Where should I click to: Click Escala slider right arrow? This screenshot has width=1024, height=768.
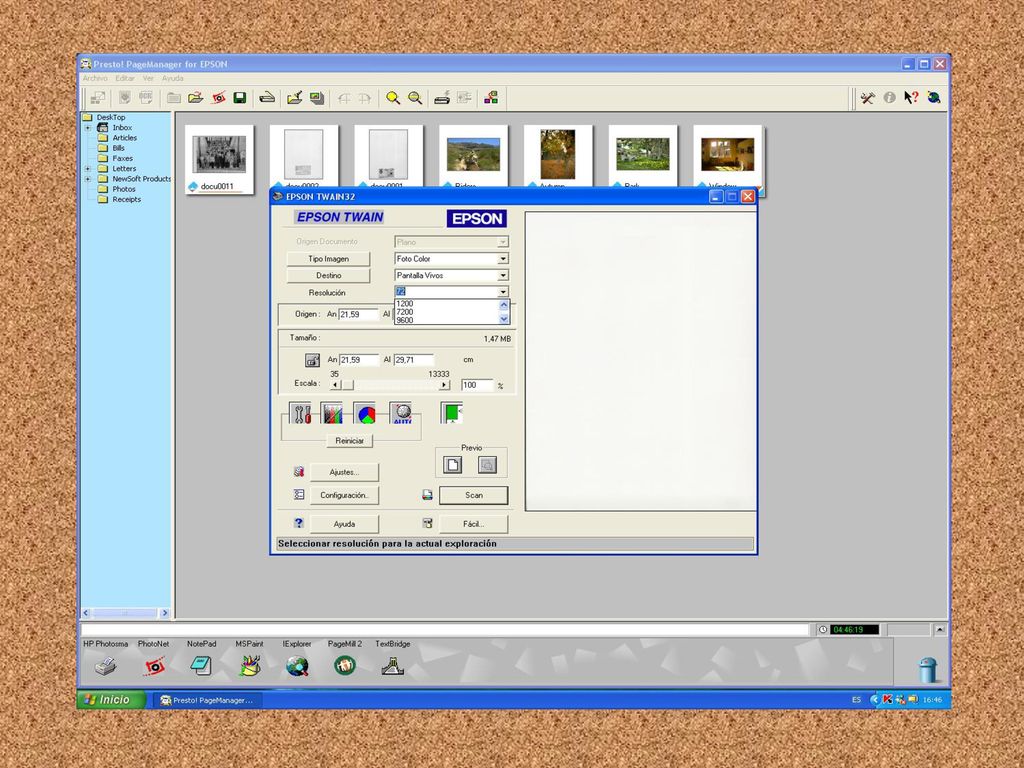(x=445, y=385)
